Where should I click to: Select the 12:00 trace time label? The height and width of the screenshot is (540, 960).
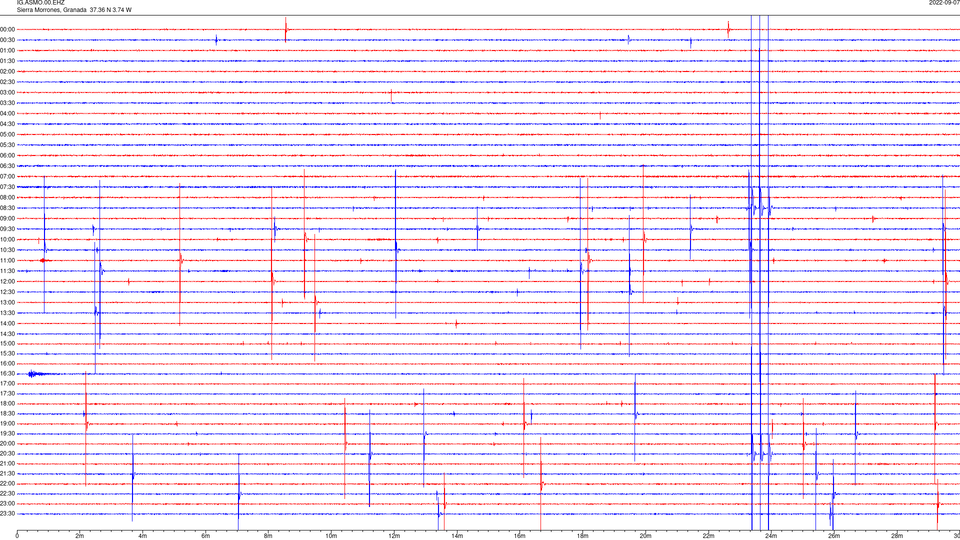coord(7,281)
